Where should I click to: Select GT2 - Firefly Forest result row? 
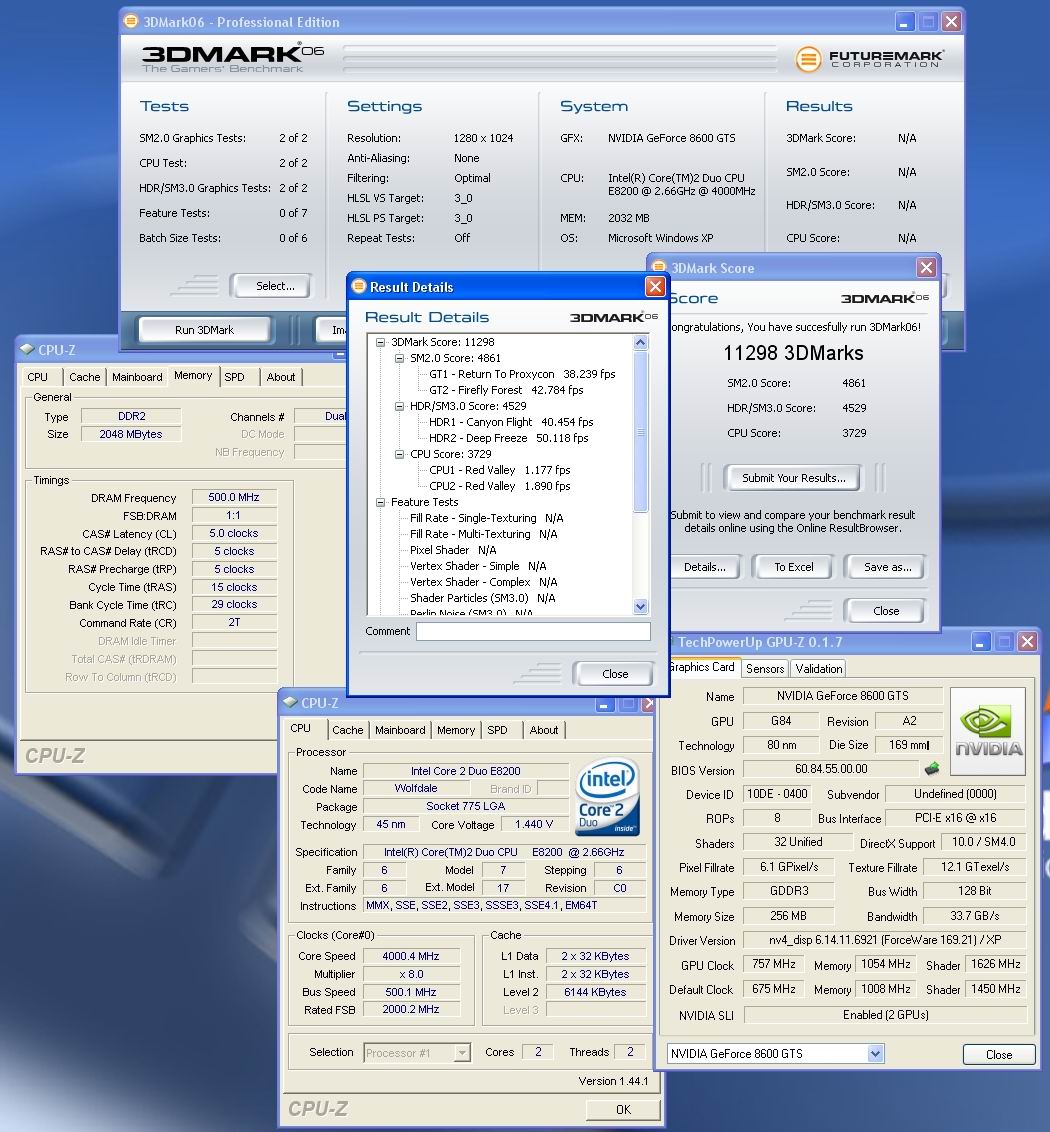click(x=506, y=390)
